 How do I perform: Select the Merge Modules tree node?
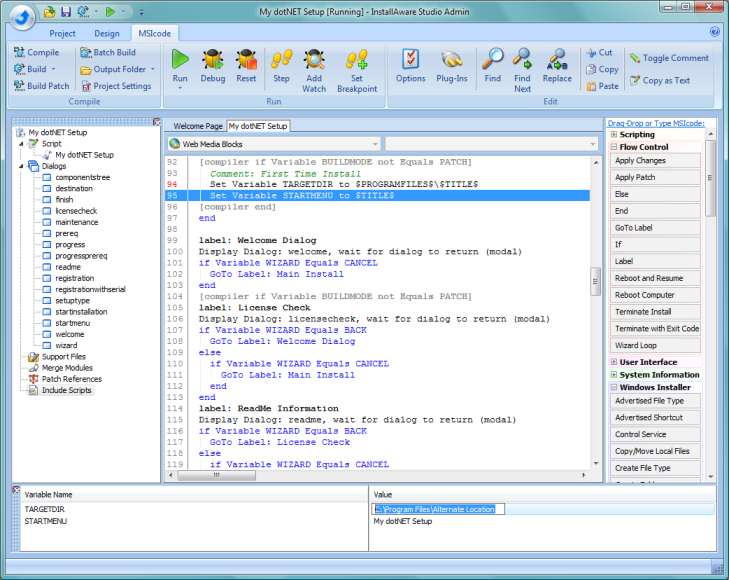[67, 368]
